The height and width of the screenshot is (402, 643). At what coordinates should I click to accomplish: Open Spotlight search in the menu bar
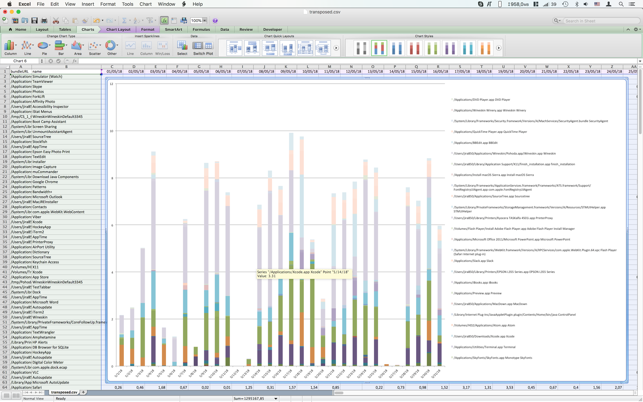(x=621, y=4)
